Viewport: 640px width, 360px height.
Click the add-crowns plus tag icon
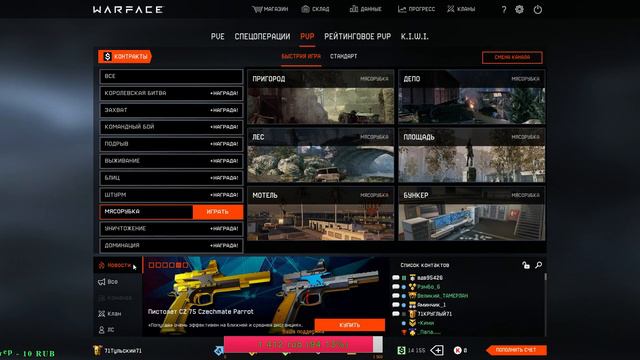point(437,350)
